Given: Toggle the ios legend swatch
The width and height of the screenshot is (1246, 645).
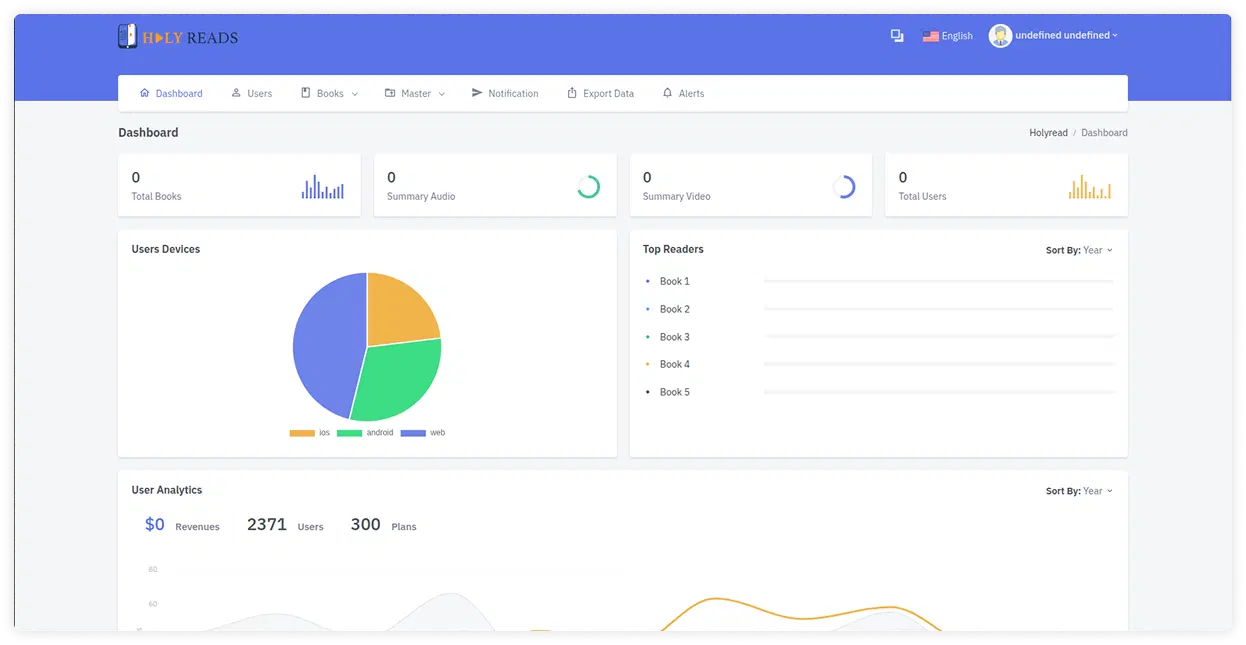Looking at the screenshot, I should click(x=302, y=433).
